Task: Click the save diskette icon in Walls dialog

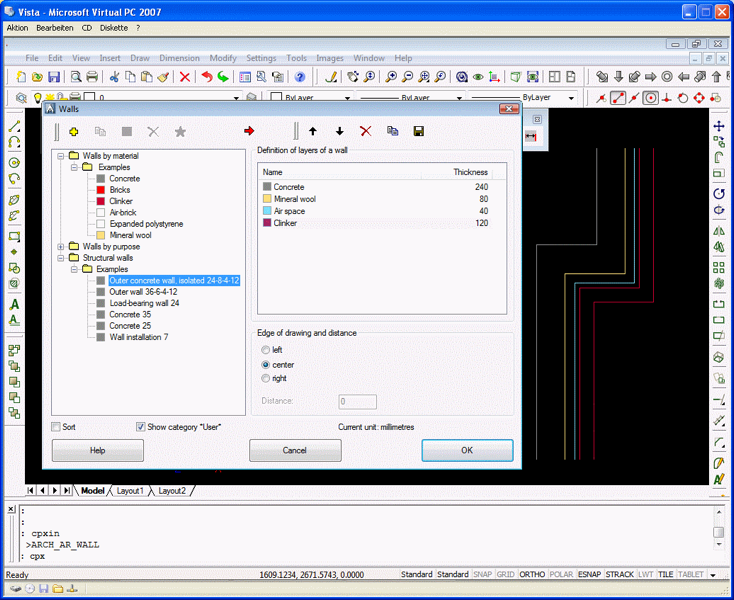Action: click(419, 132)
